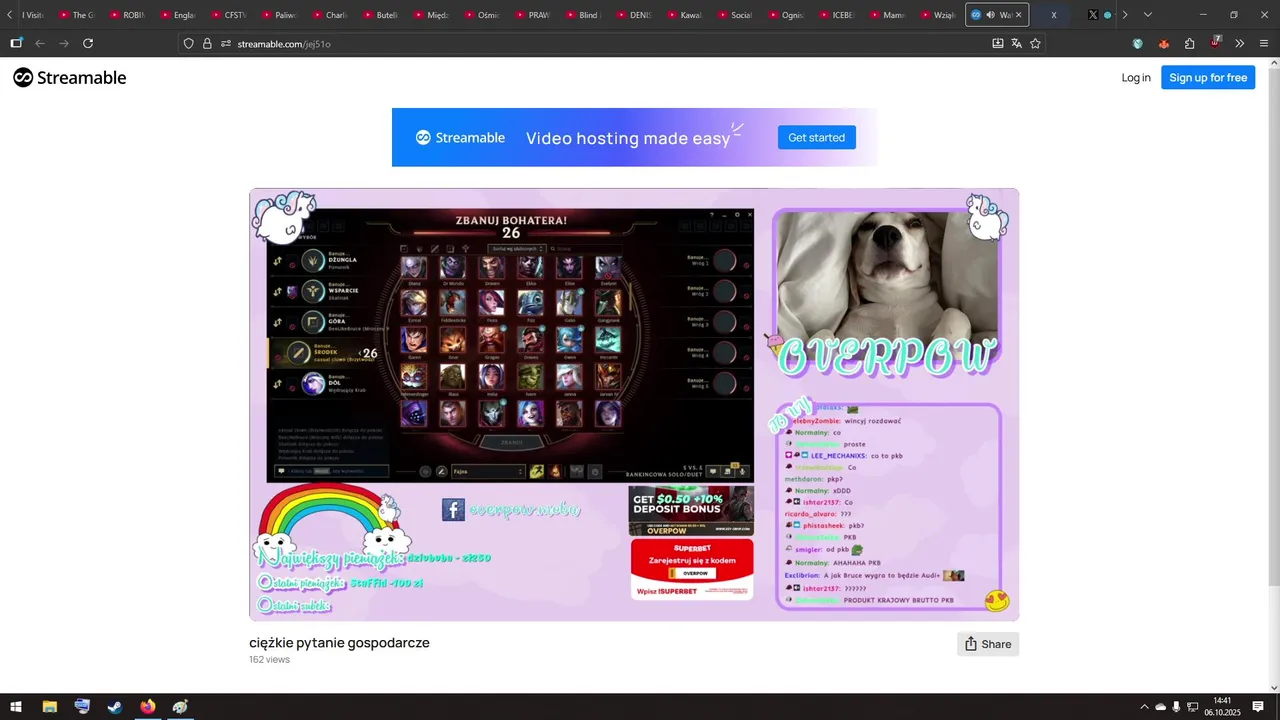
Task: Click the tracking protection shield icon
Action: point(188,43)
